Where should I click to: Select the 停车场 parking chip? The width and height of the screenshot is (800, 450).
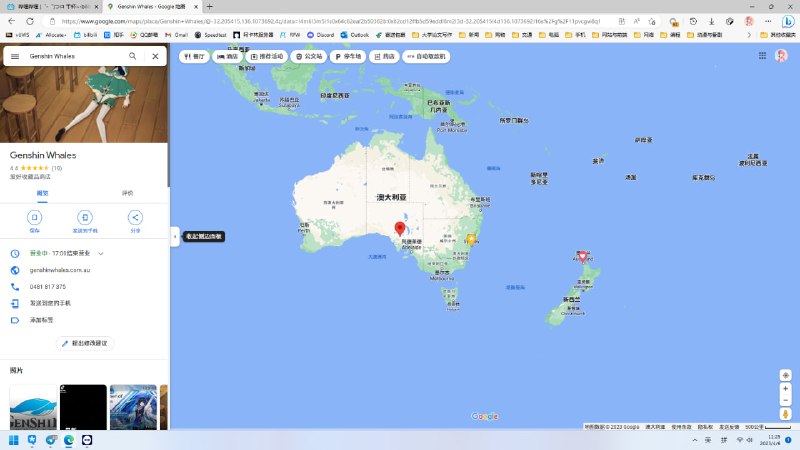(348, 57)
